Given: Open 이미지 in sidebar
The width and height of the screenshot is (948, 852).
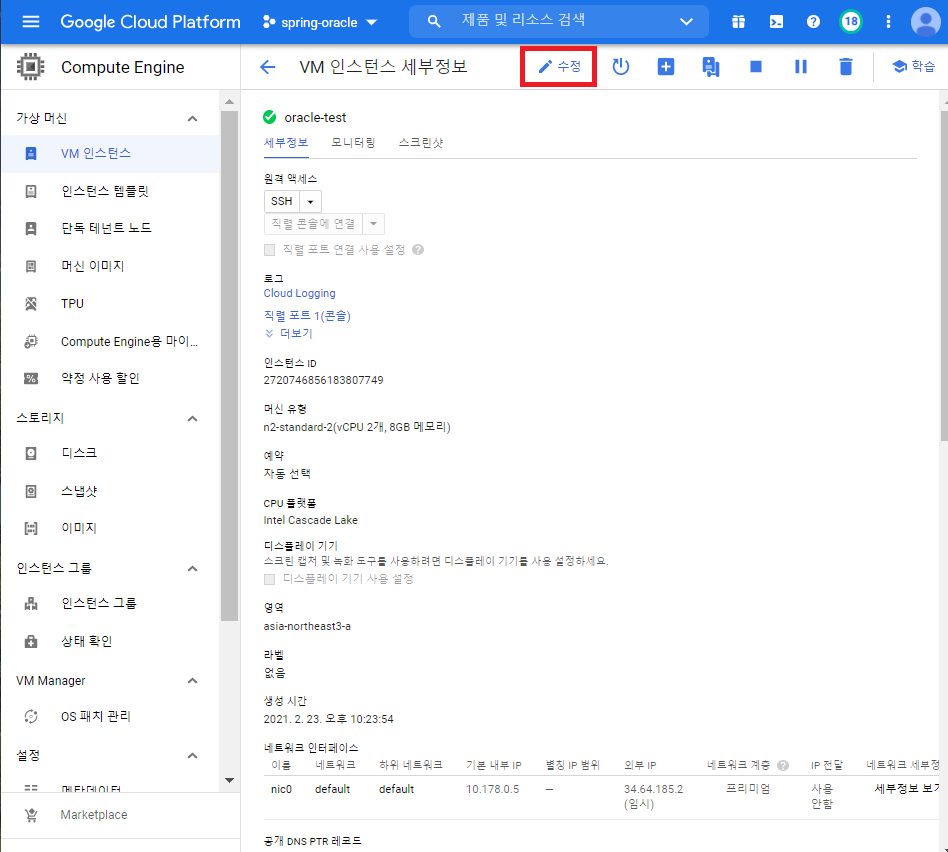Looking at the screenshot, I should click(x=110, y=528).
